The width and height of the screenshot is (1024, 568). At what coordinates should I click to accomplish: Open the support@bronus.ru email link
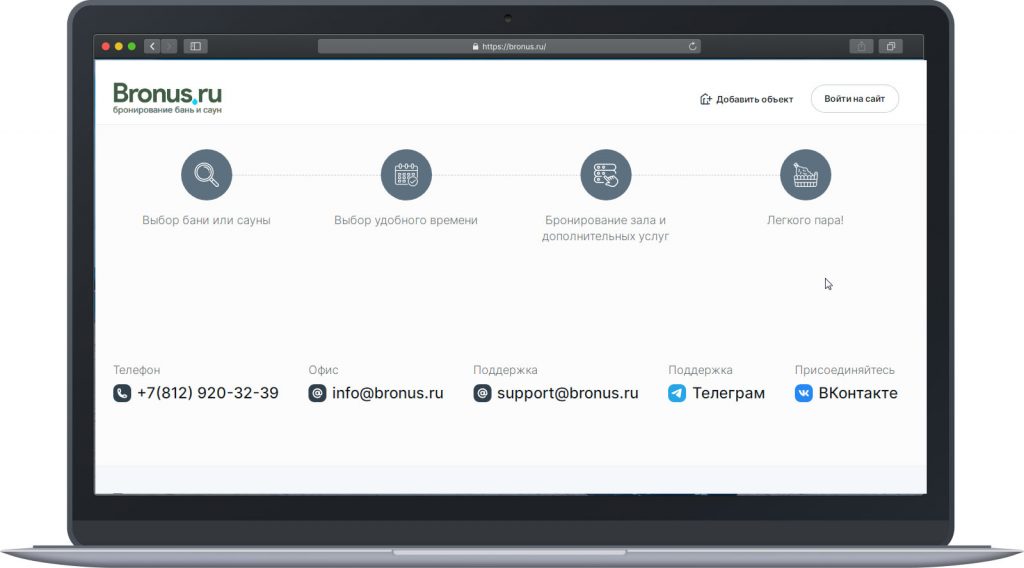tap(568, 393)
